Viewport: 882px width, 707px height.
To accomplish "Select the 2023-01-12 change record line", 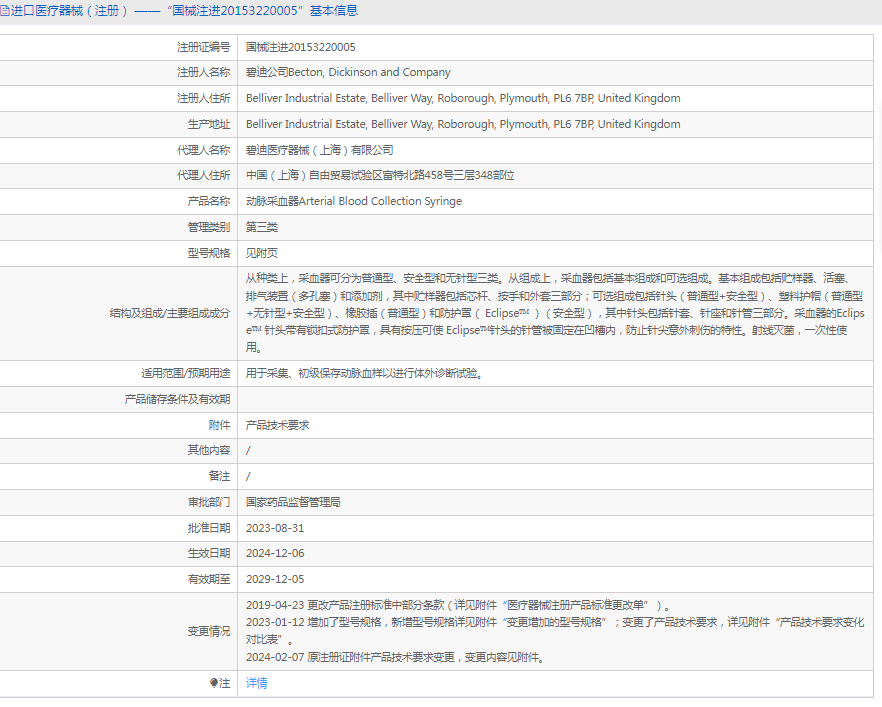I will [555, 631].
